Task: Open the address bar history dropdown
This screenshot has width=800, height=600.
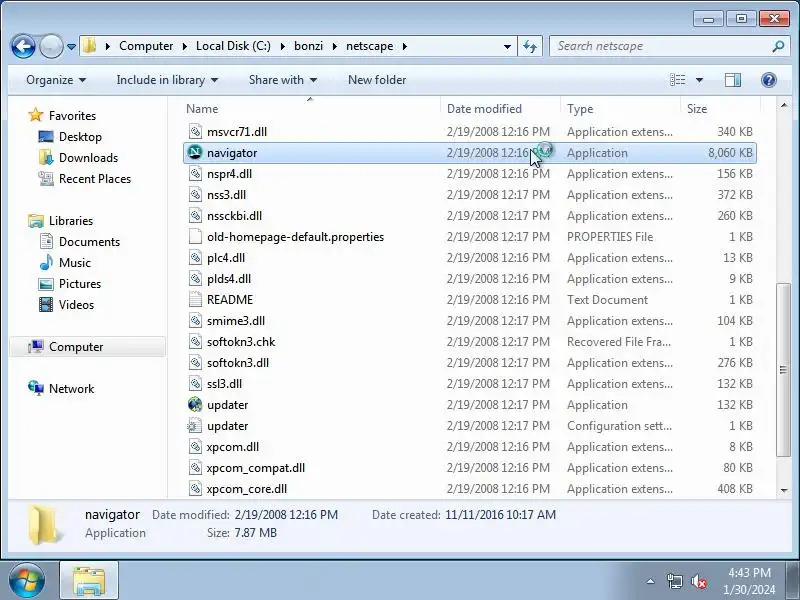Action: 507,46
